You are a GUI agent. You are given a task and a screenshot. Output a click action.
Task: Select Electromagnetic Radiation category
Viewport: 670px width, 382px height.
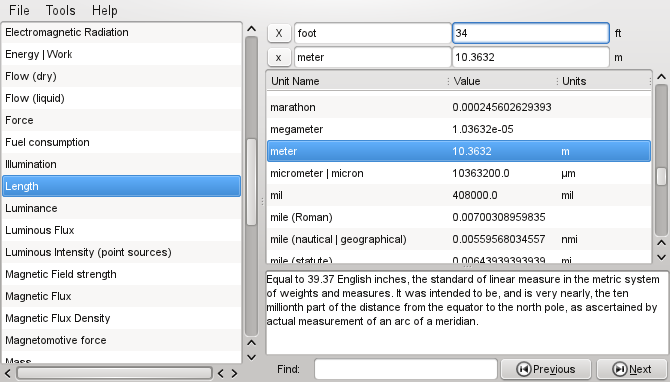pos(121,32)
